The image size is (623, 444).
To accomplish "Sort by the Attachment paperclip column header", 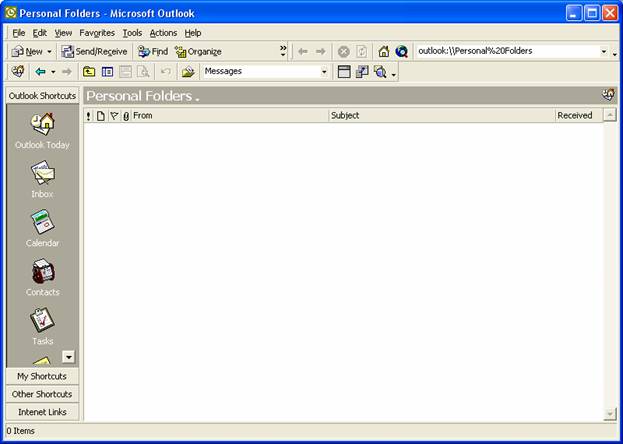I will [126, 116].
